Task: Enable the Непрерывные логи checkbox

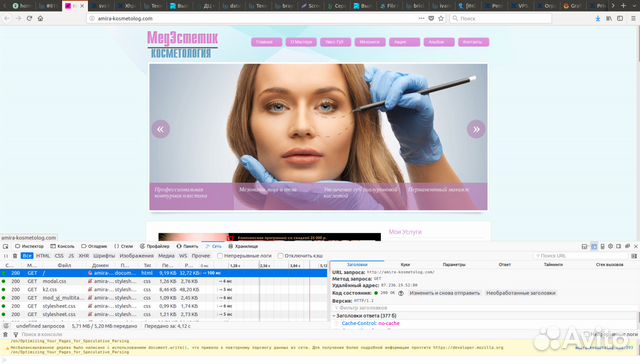Action: click(x=220, y=256)
